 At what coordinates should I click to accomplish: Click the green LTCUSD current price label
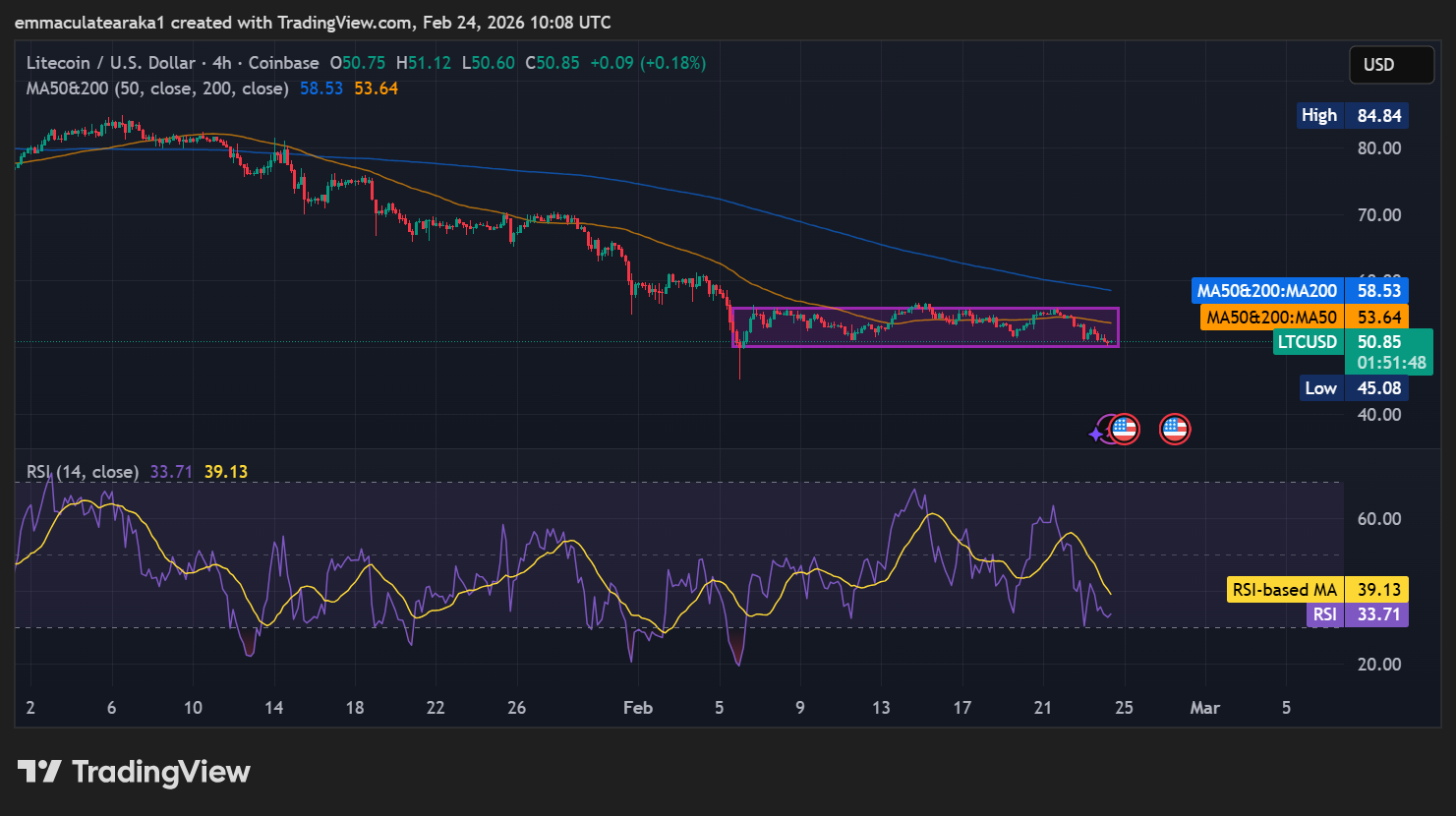point(1352,352)
